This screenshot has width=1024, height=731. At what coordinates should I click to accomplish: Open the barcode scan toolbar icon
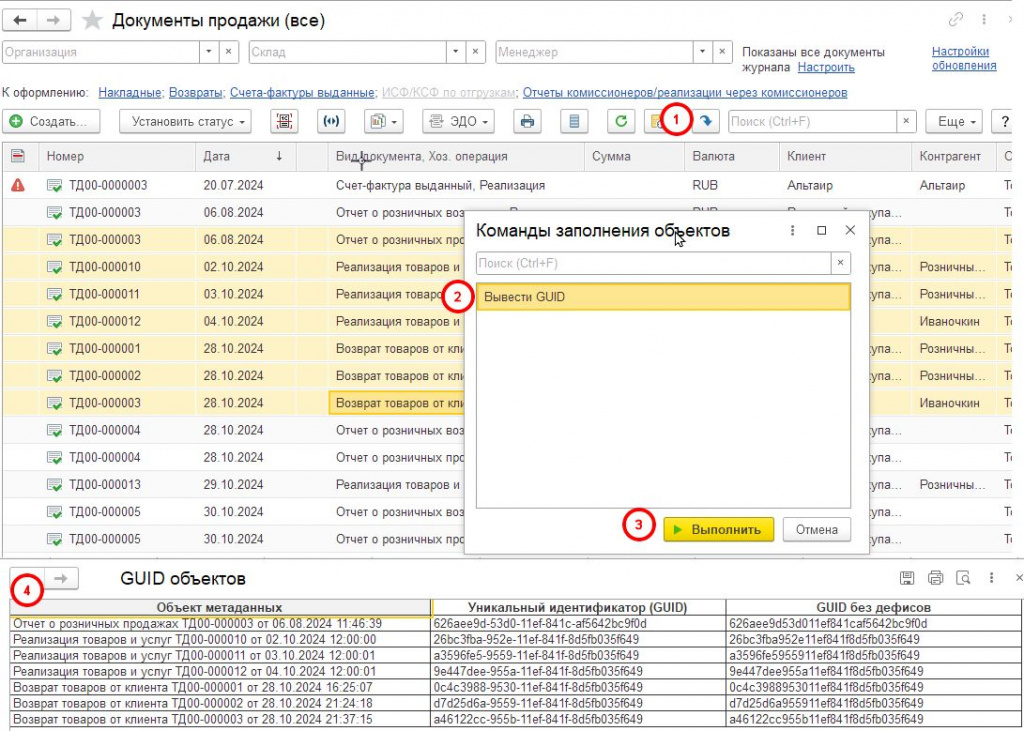pyautogui.click(x=284, y=122)
